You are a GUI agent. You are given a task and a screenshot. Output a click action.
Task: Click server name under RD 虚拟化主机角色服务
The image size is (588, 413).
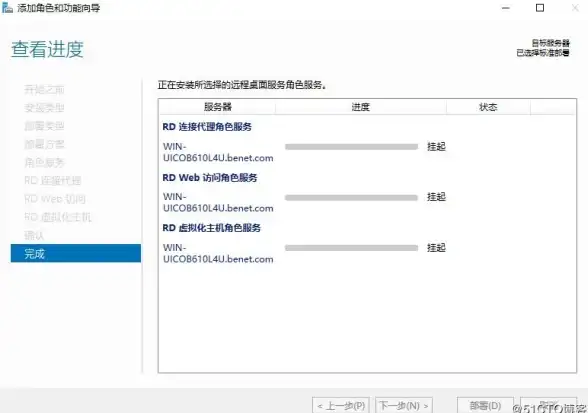tap(218, 253)
